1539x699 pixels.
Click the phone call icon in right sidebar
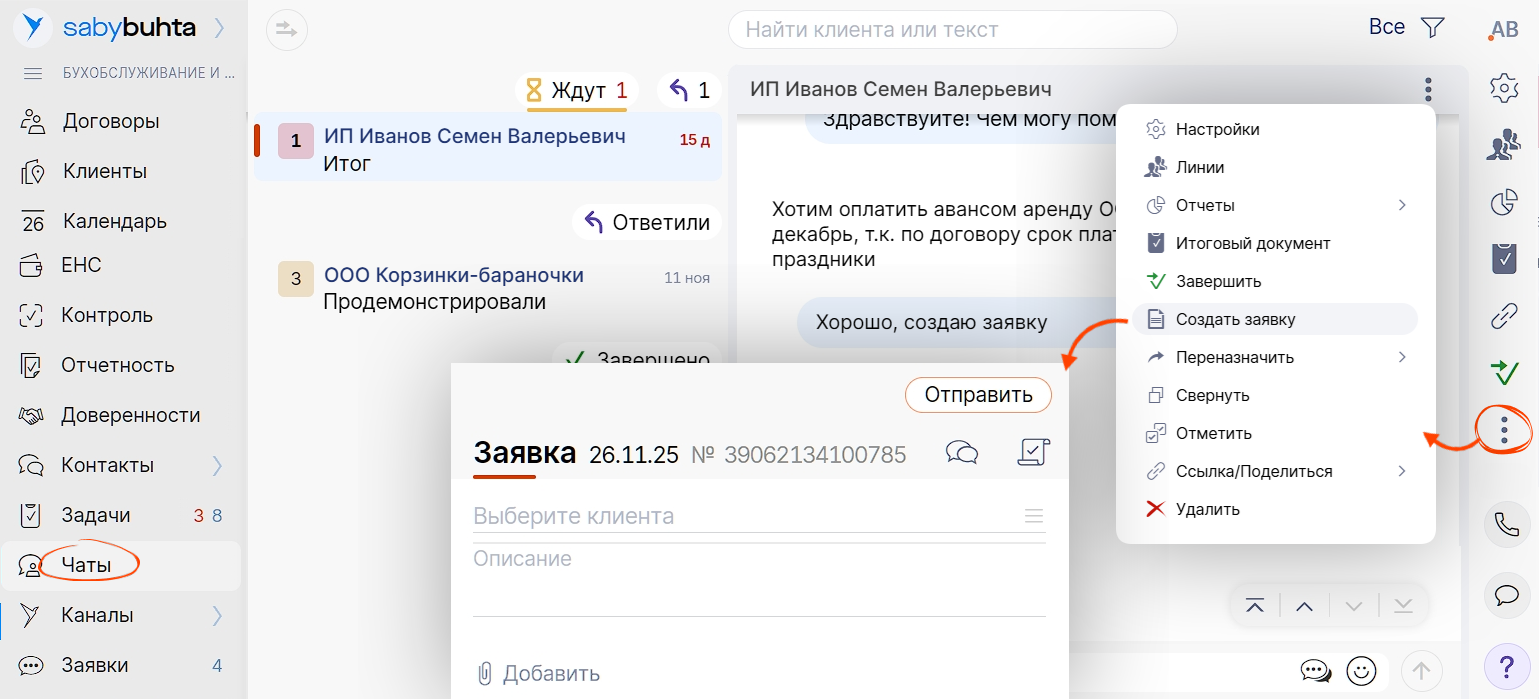click(x=1505, y=524)
